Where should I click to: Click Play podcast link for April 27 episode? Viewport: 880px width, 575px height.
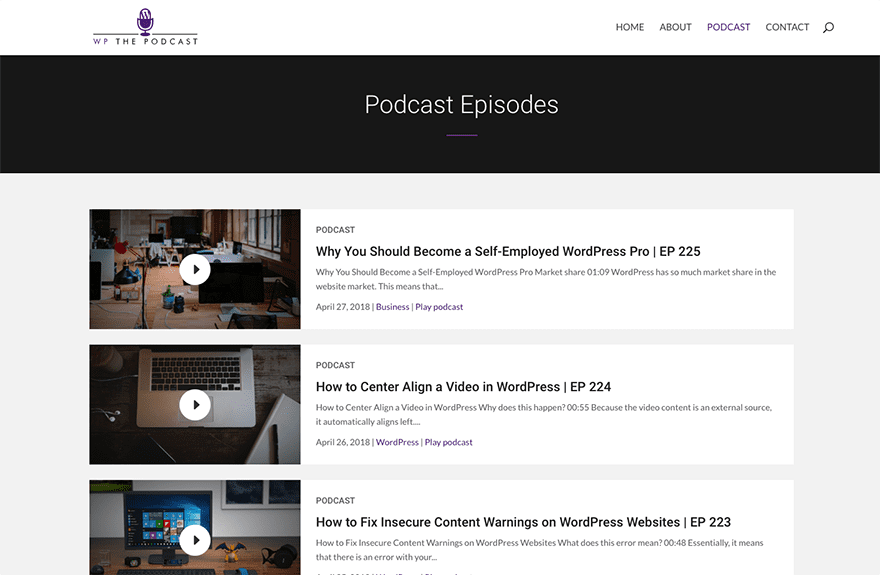[439, 307]
